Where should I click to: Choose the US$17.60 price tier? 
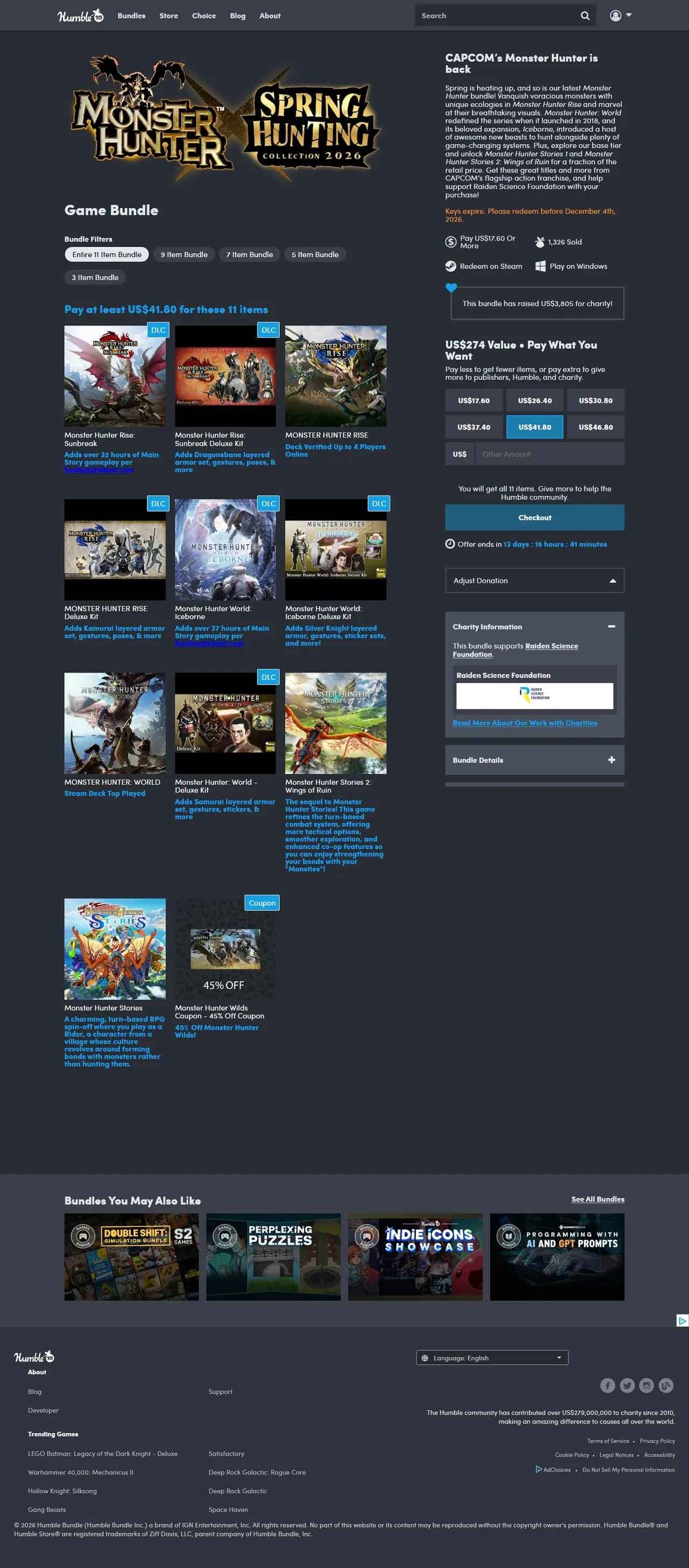(x=474, y=401)
